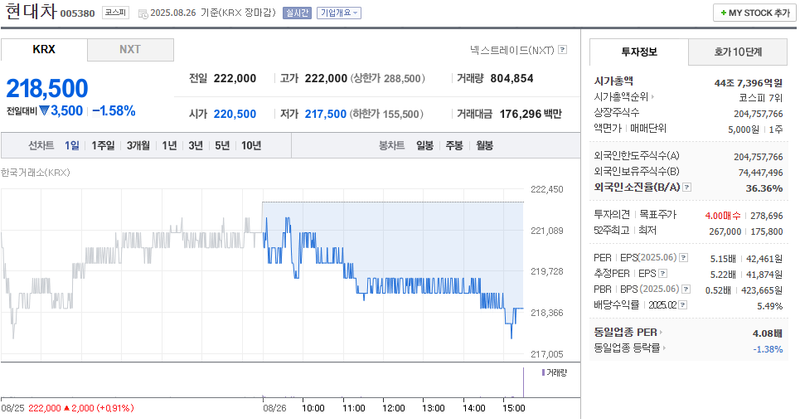Click arrow next to 시가총액순위
Viewport: 800px width, 419px height.
[653, 96]
